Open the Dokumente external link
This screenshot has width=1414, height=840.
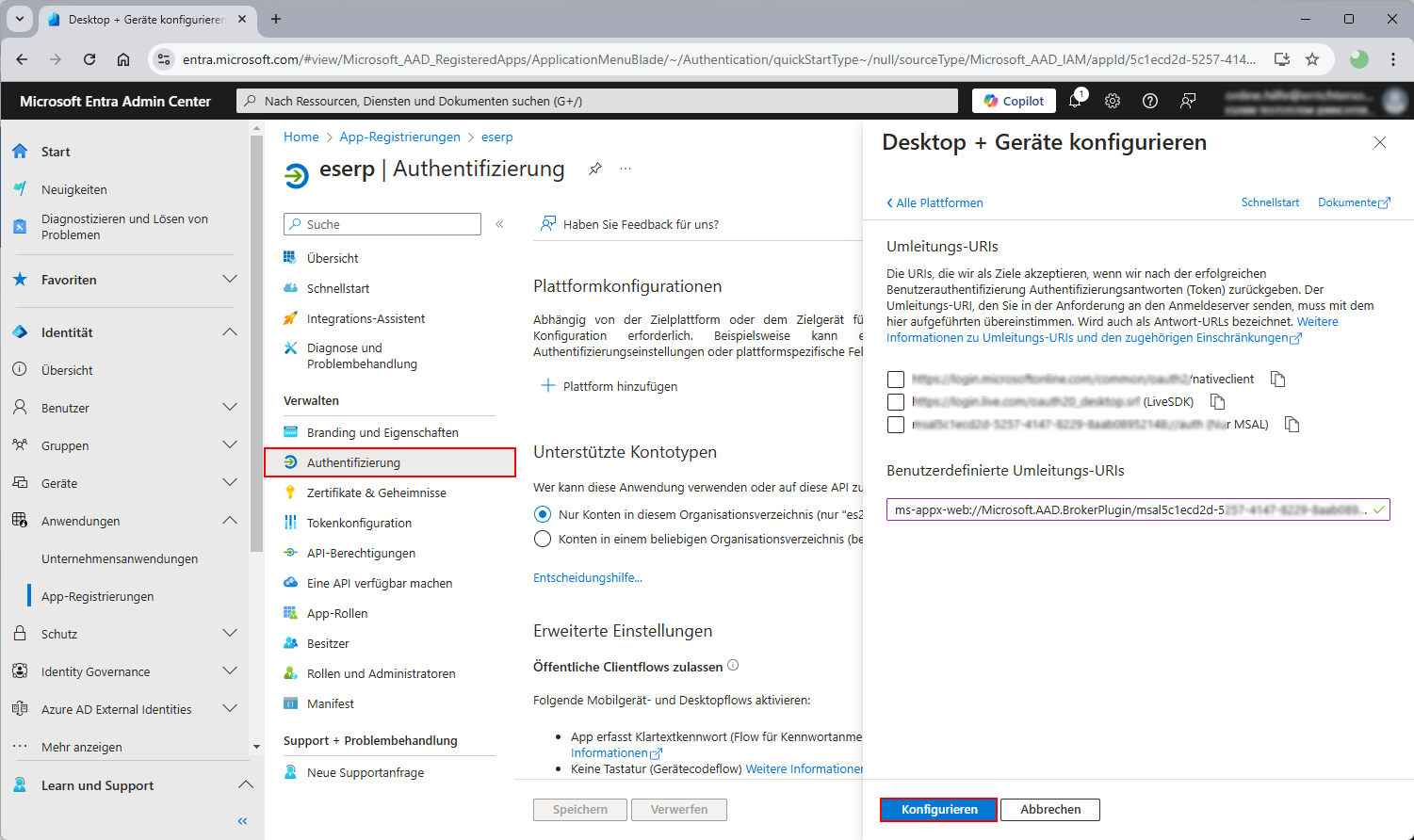coord(1354,202)
